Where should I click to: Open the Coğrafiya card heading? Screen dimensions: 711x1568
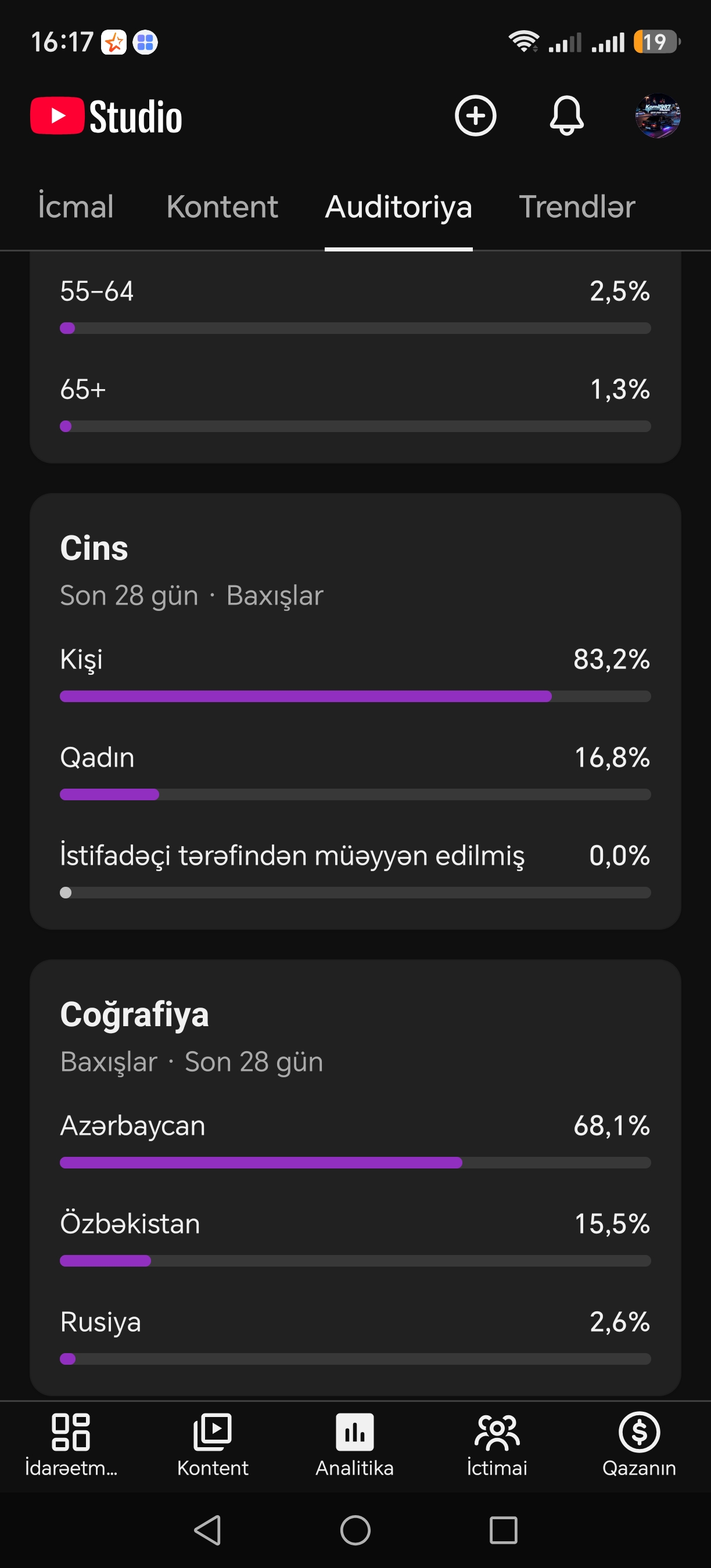[135, 1015]
